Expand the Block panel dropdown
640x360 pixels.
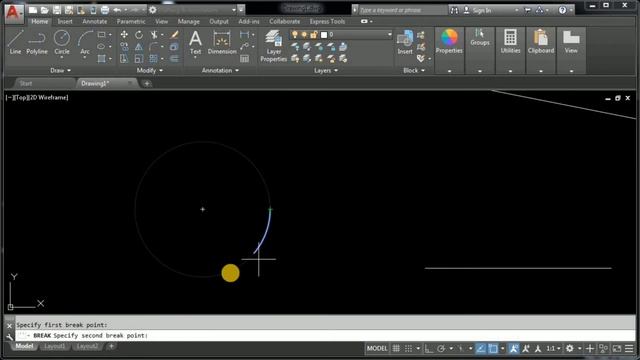click(414, 70)
